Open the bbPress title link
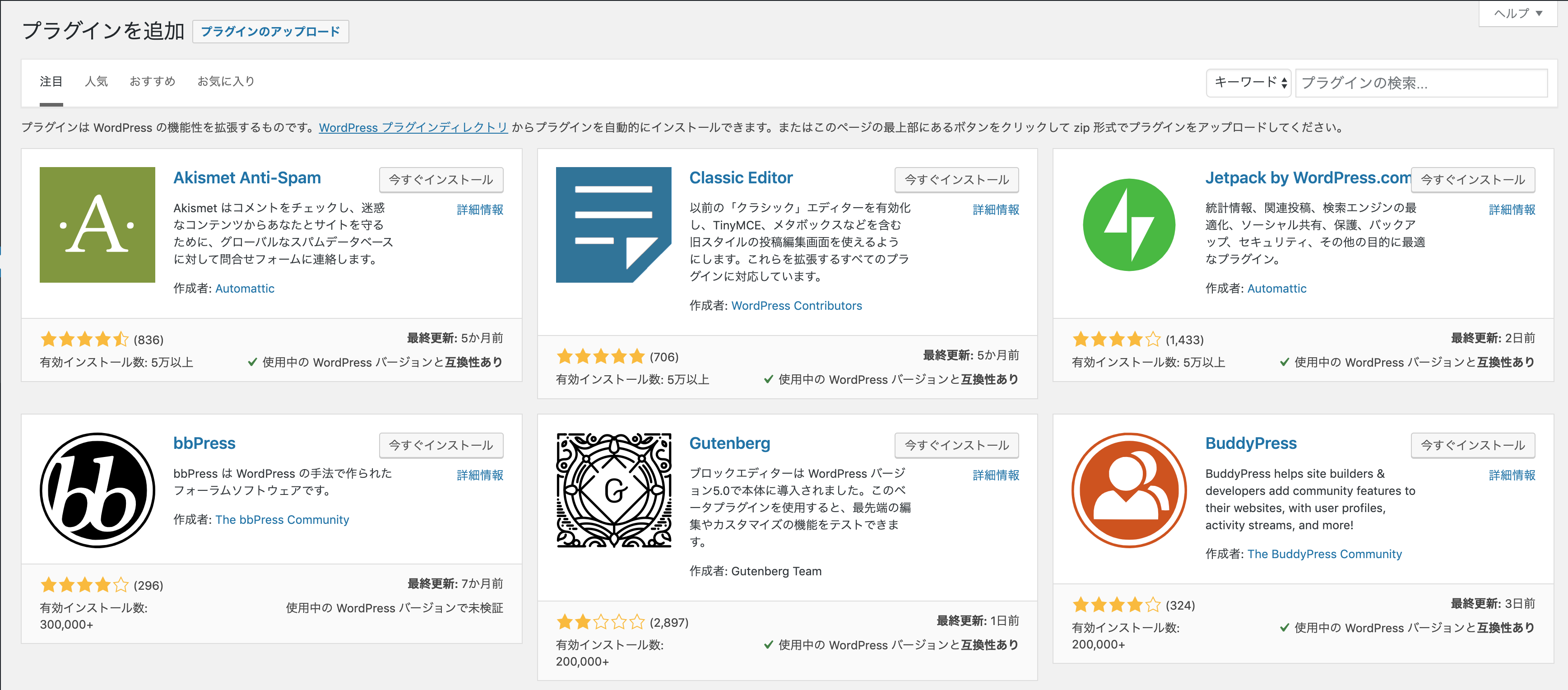Image resolution: width=1568 pixels, height=690 pixels. tap(204, 443)
